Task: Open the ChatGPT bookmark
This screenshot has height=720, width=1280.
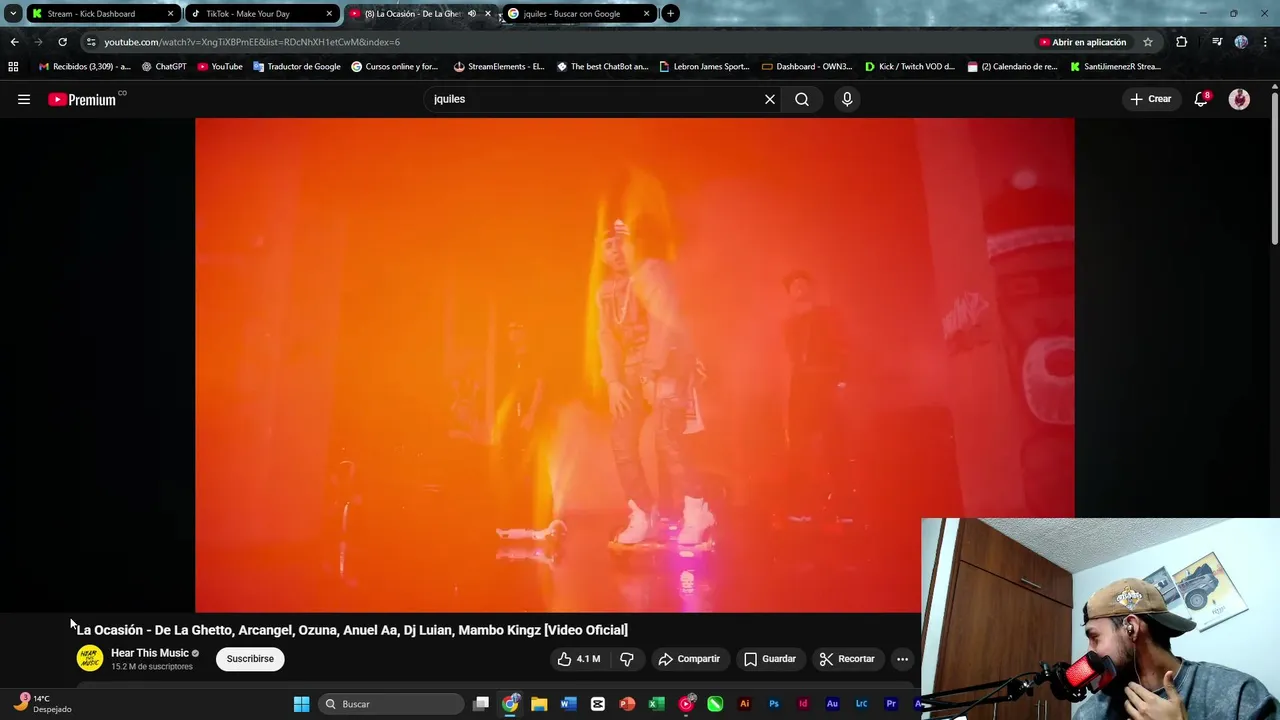Action: point(164,67)
